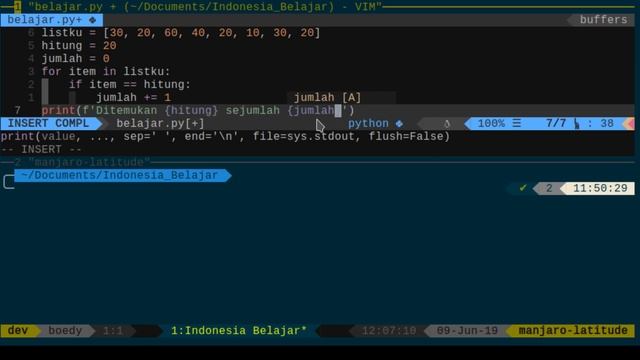Click the diamond icon beside belajar.py+ tab
The image size is (640, 360).
coord(93,20)
